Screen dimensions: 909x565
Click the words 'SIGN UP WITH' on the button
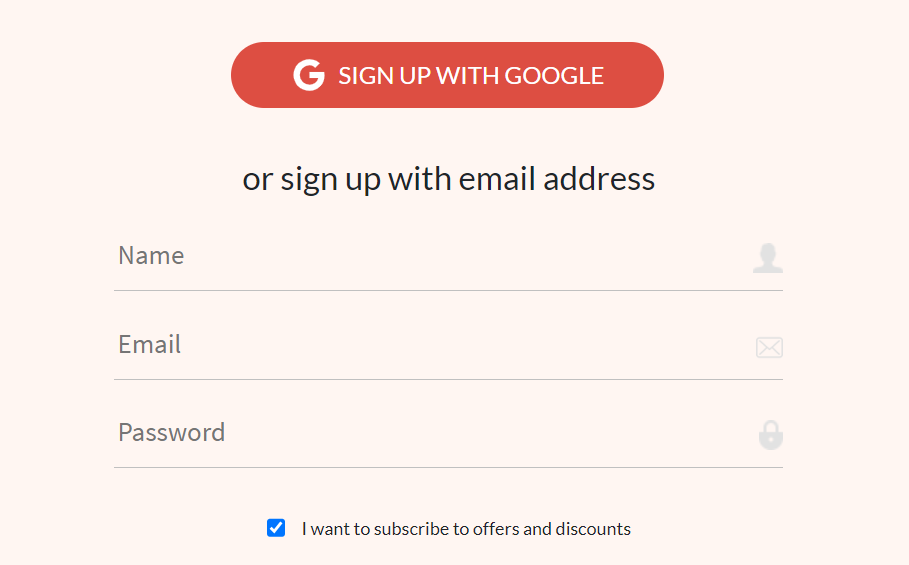[419, 76]
